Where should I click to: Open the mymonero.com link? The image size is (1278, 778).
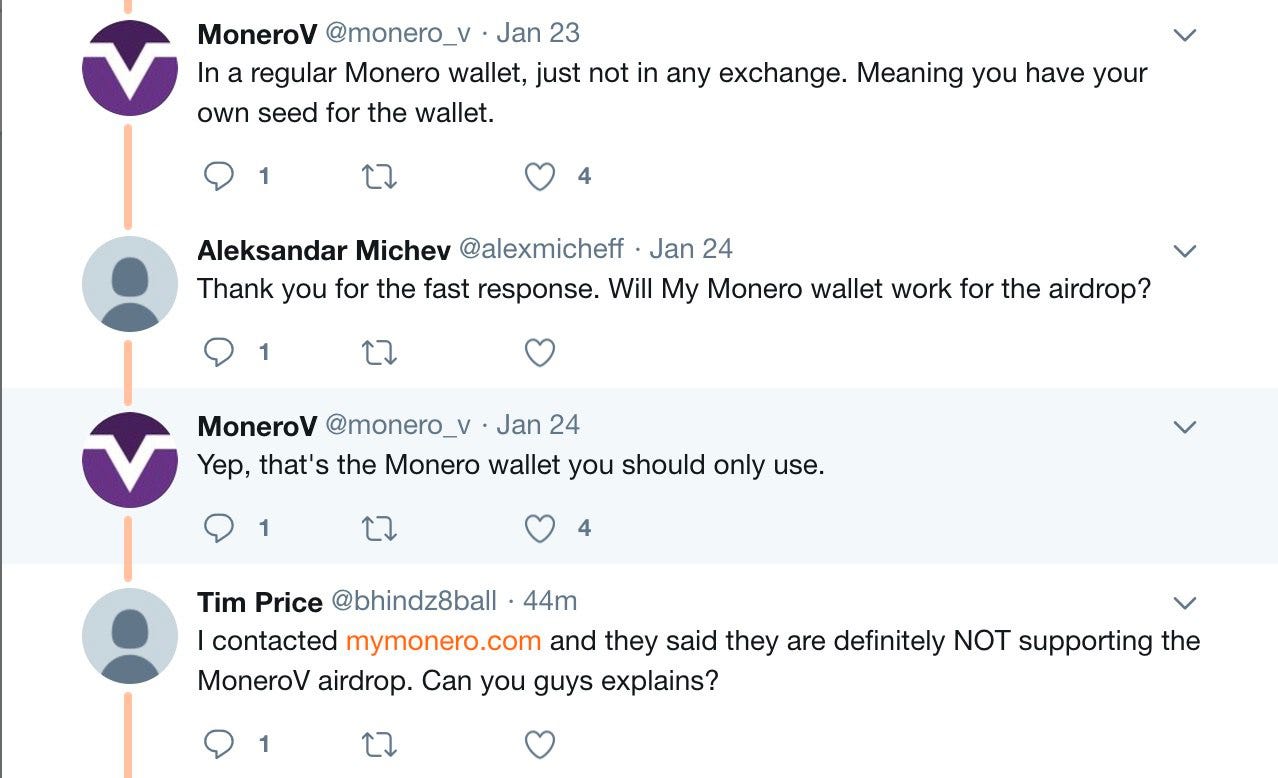[443, 640]
